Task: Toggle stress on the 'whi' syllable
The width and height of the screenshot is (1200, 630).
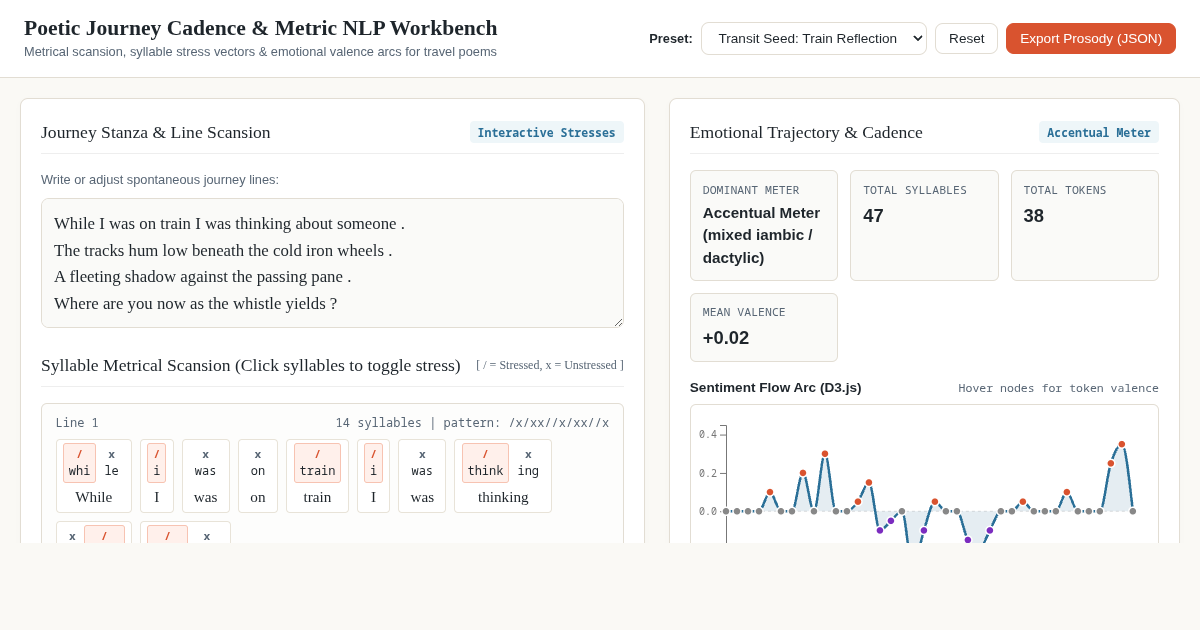Action: coord(79,463)
